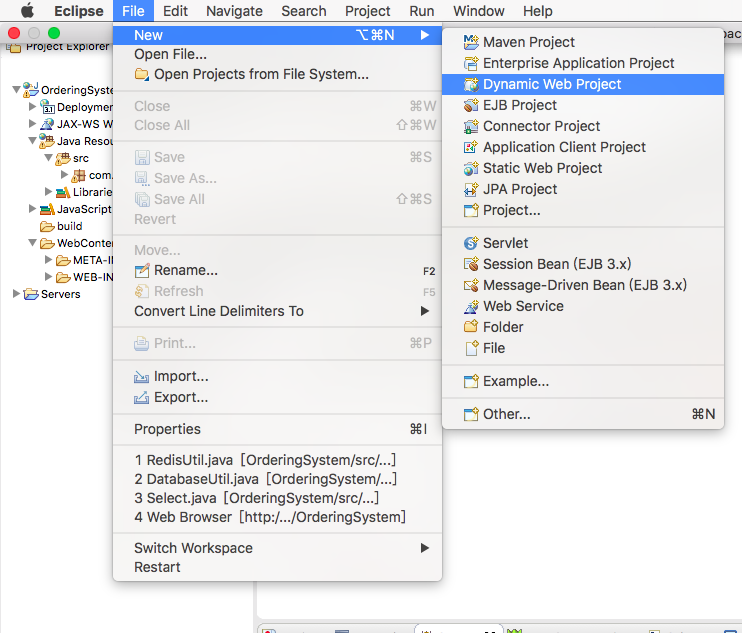Click the Eclipse application menu
742x633 pixels.
click(x=79, y=11)
